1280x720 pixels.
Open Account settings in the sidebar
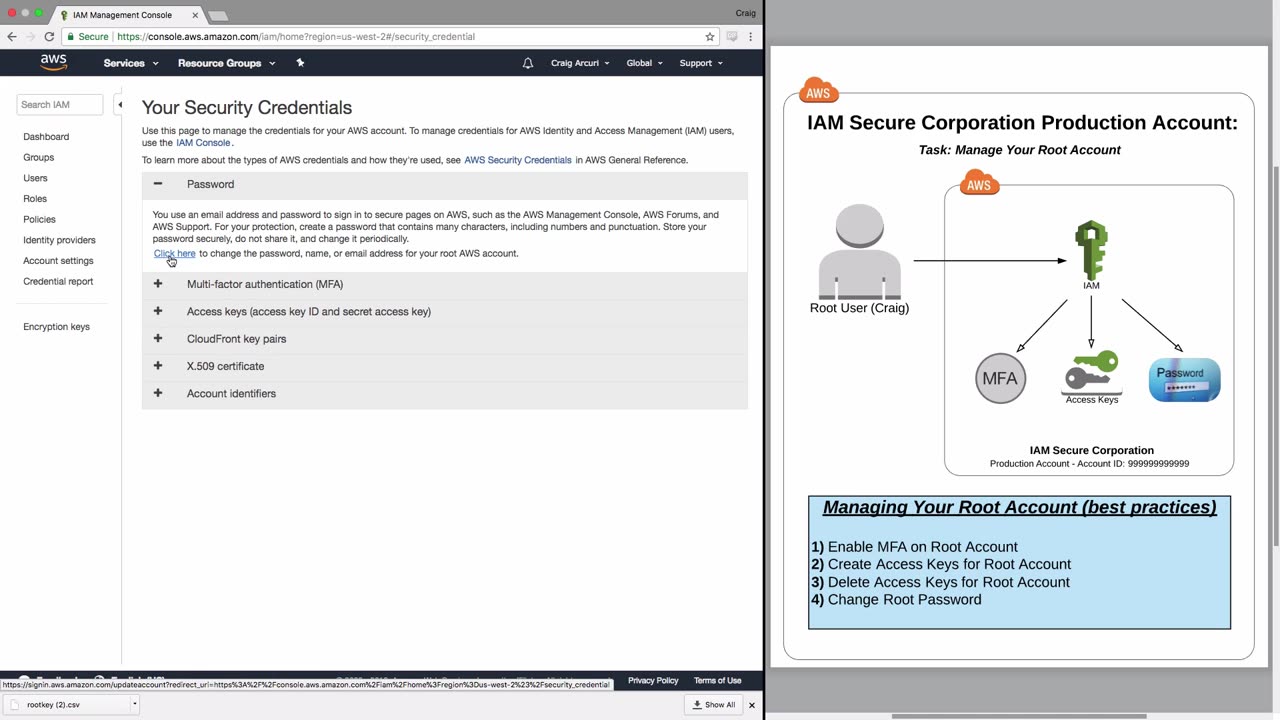[58, 261]
